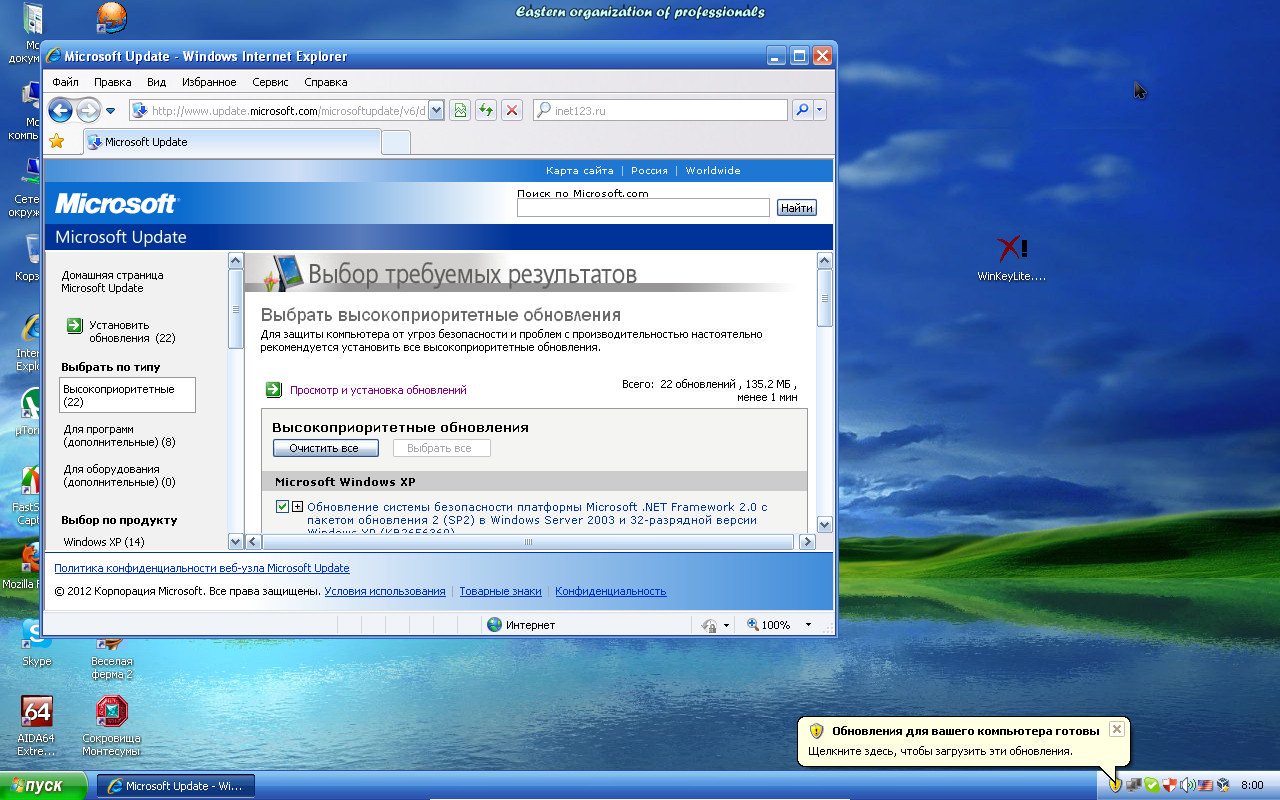Open volume control speaker tray icon

(1187, 785)
